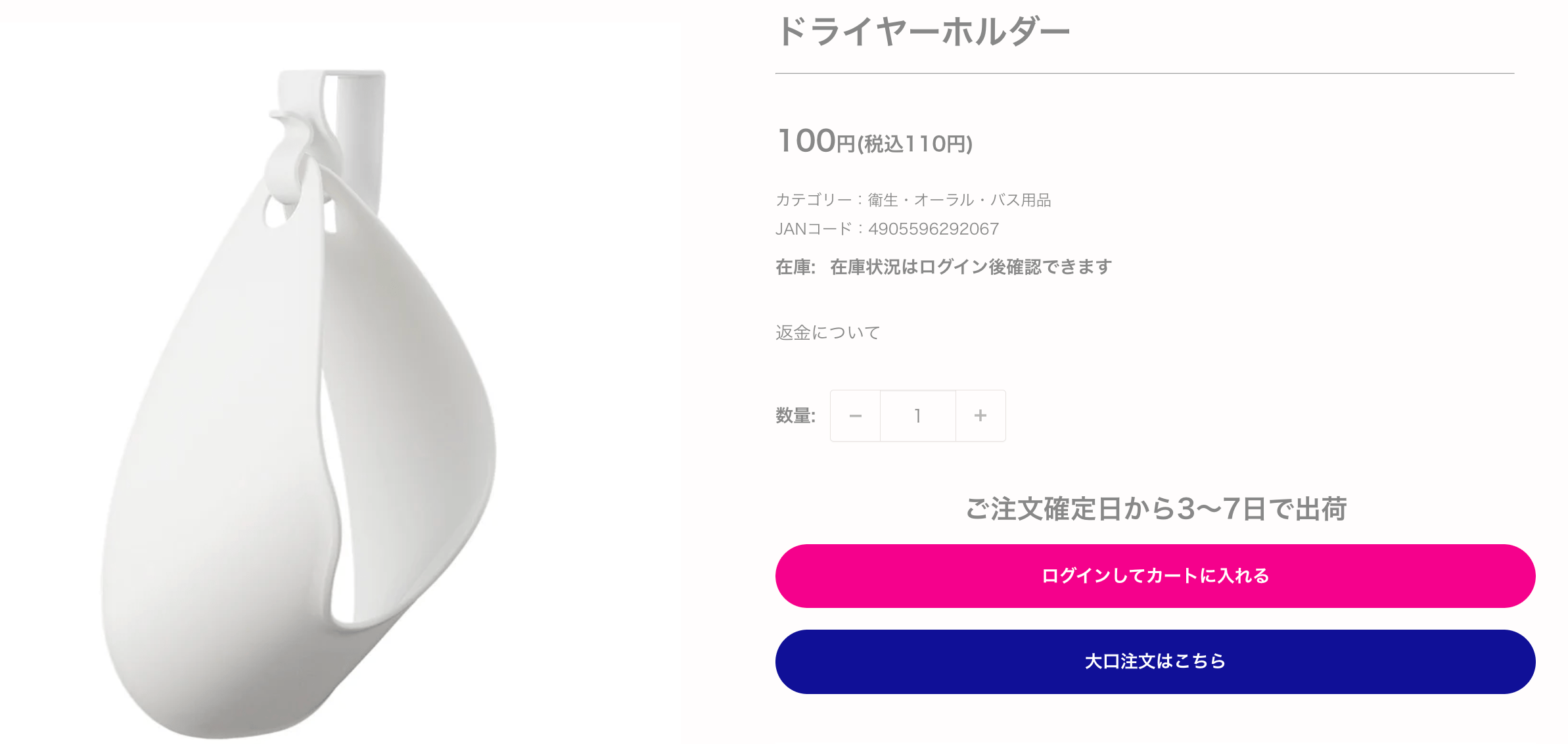Click the ドライヤーホルダー product title
The width and height of the screenshot is (1568, 744).
click(923, 32)
